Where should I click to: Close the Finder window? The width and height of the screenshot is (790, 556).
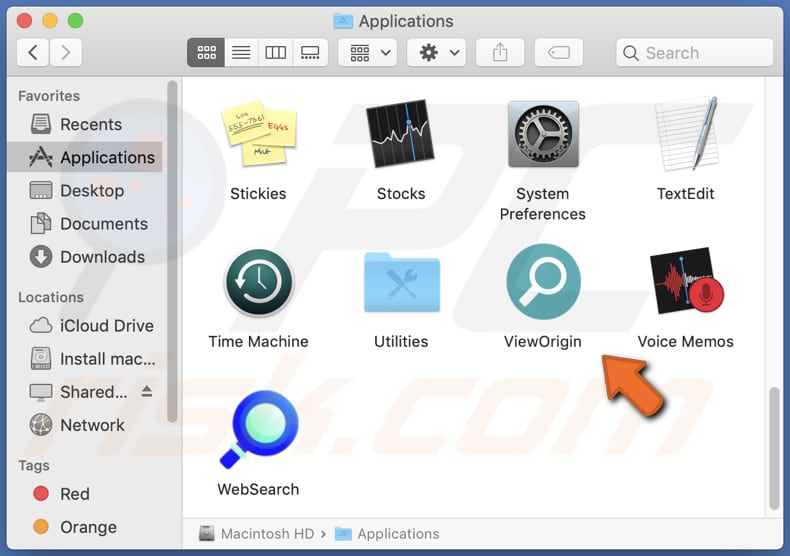24,21
